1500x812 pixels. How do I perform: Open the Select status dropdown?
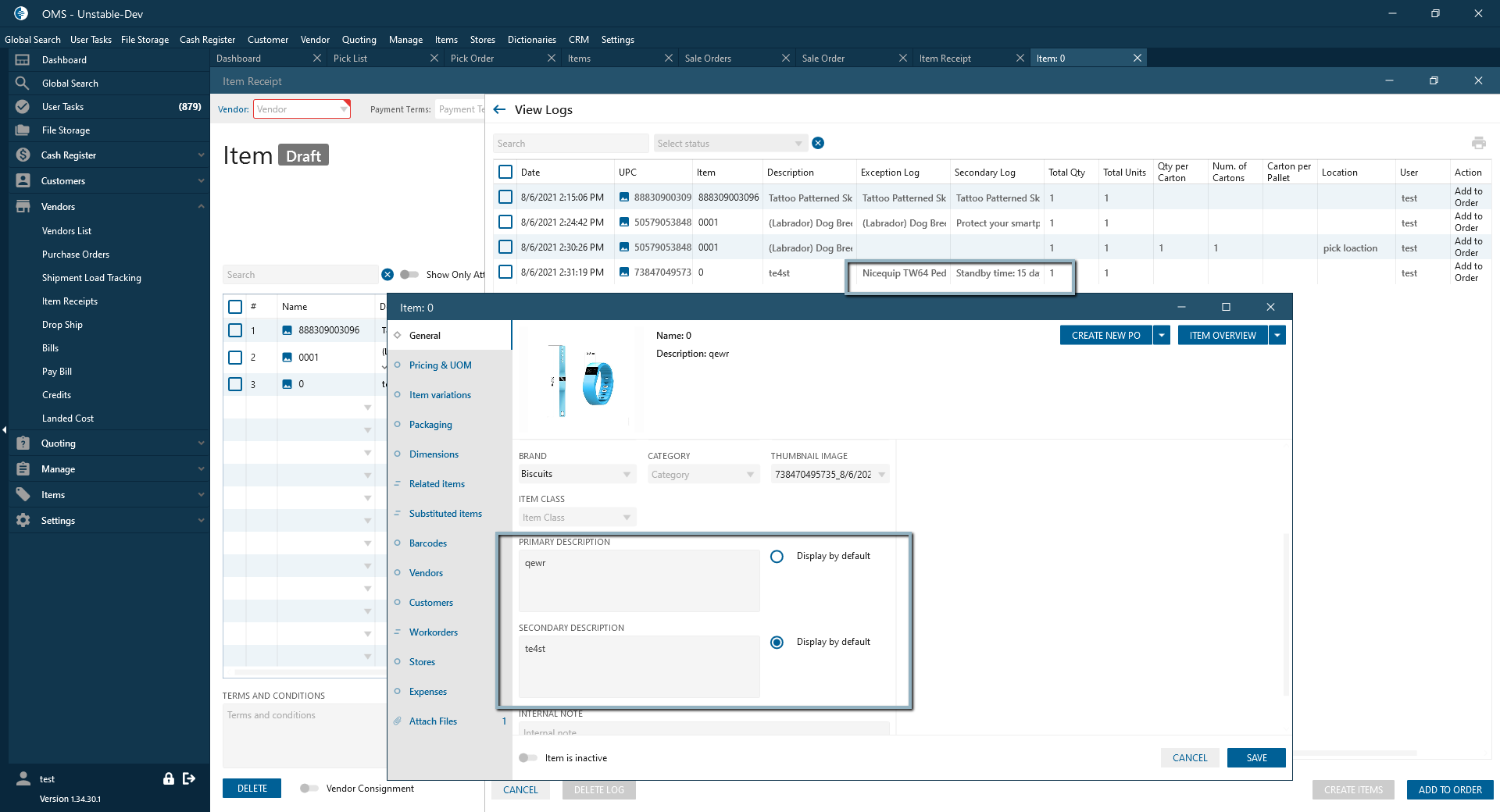point(798,144)
